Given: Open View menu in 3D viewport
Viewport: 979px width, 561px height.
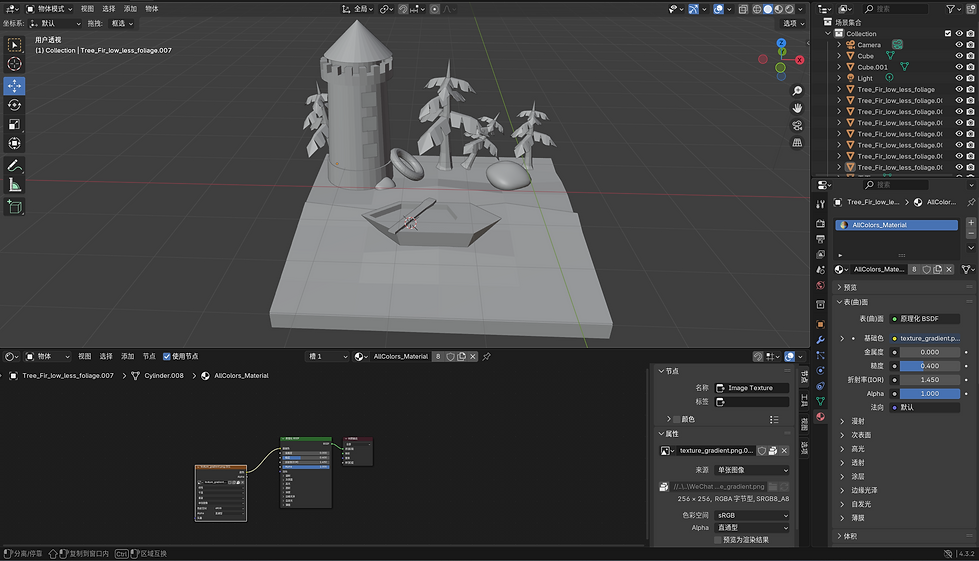Looking at the screenshot, I should coord(87,9).
